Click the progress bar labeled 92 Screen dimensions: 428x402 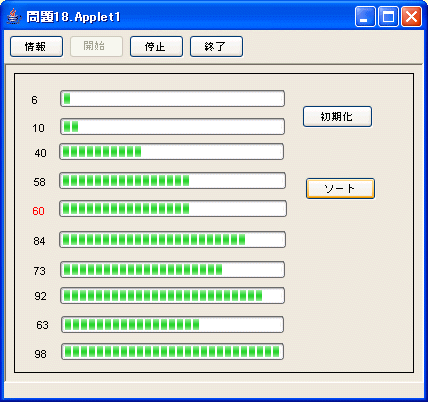172,296
